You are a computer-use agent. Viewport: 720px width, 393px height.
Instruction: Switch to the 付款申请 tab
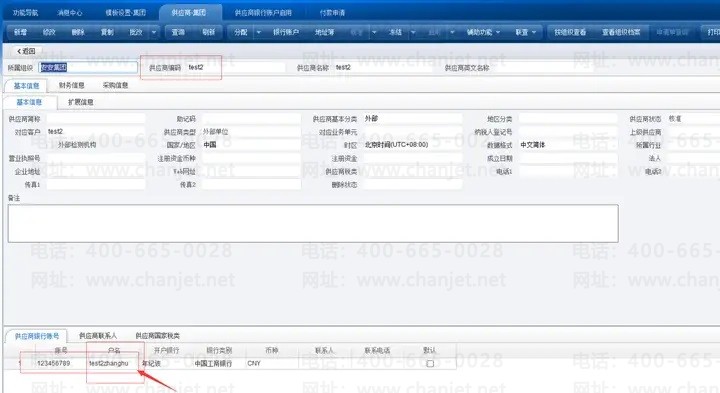332,13
